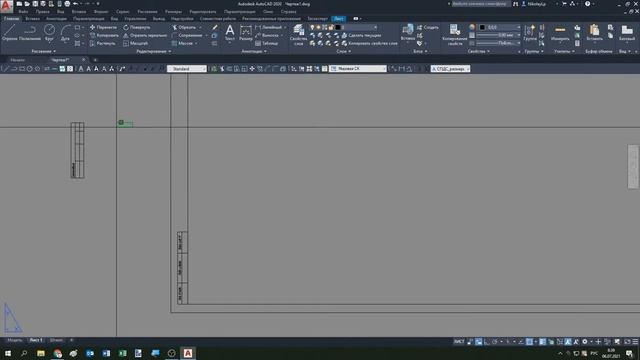Viewport: 640px width, 360px height.
Task: Open Свойства слоя layer properties
Action: coord(298,34)
